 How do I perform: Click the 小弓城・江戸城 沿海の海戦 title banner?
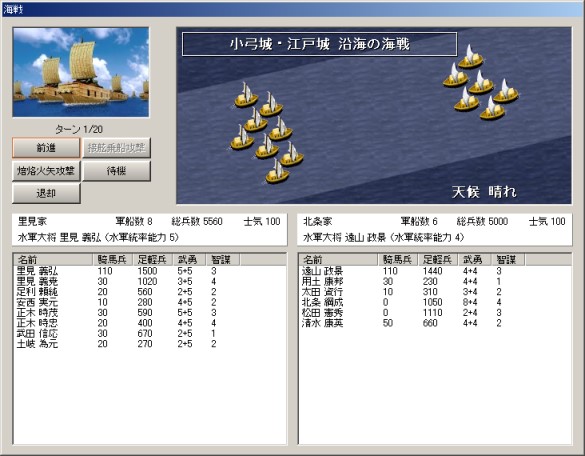click(319, 44)
